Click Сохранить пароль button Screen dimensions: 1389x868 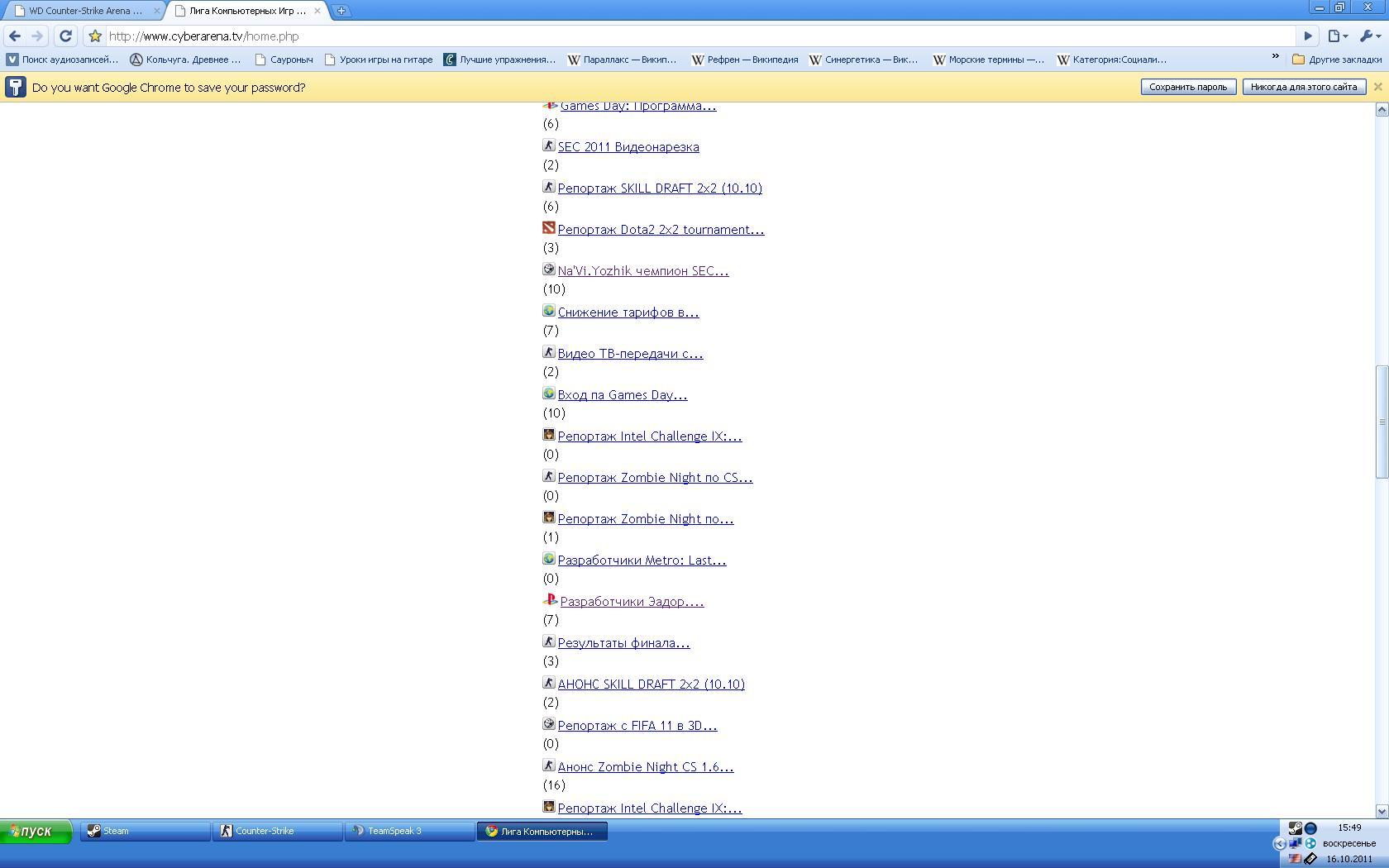(x=1188, y=87)
